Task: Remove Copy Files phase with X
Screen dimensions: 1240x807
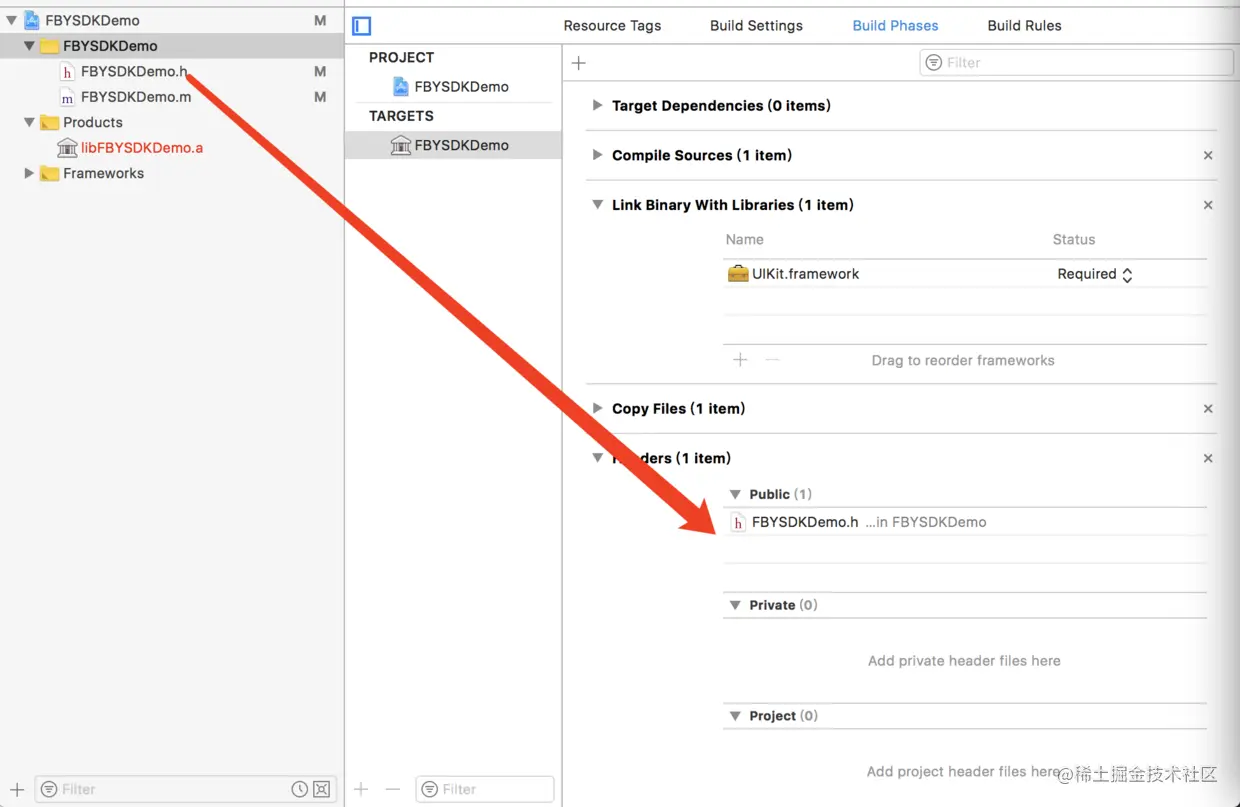Action: tap(1208, 408)
